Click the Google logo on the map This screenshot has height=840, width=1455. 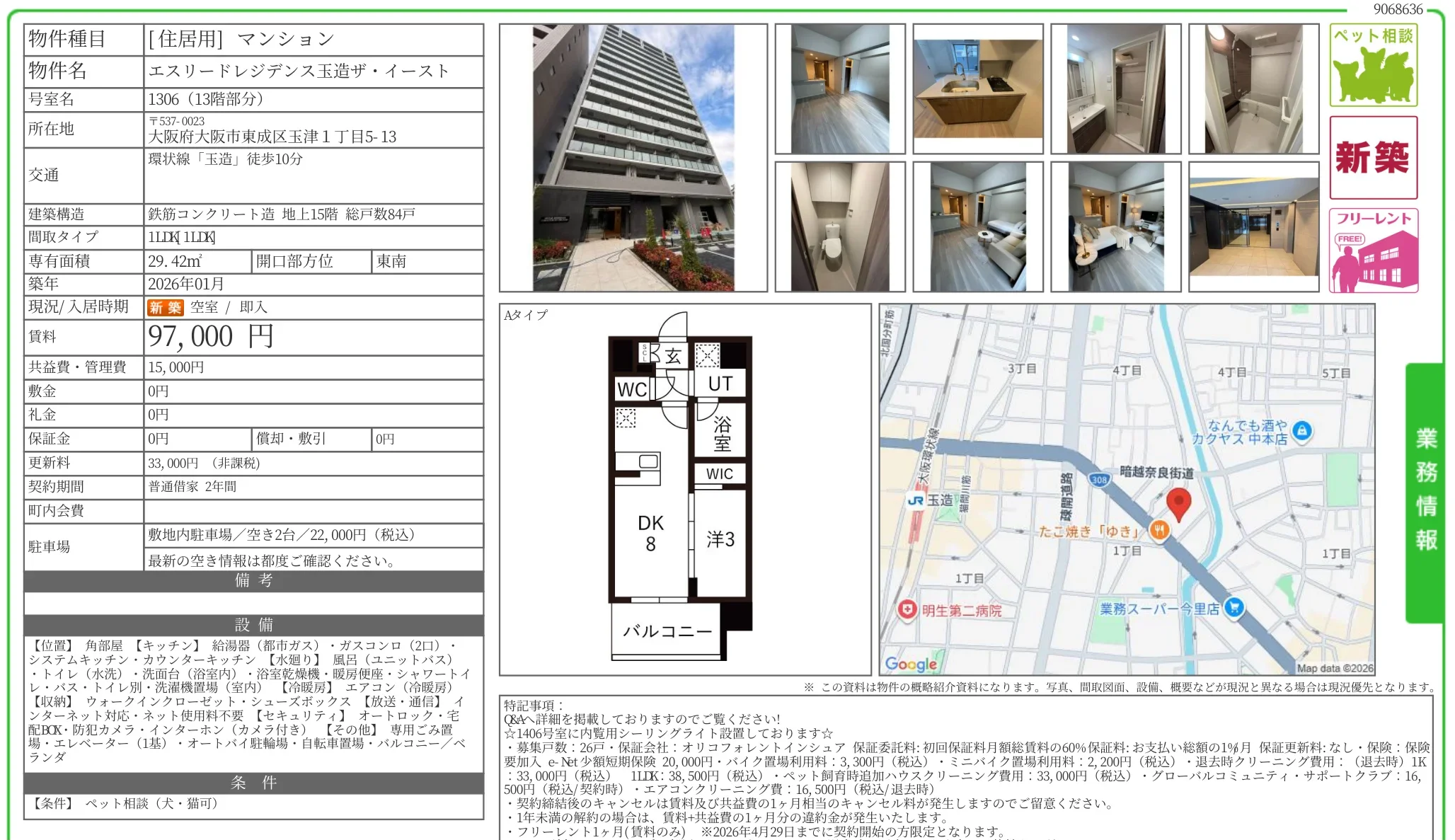click(911, 664)
